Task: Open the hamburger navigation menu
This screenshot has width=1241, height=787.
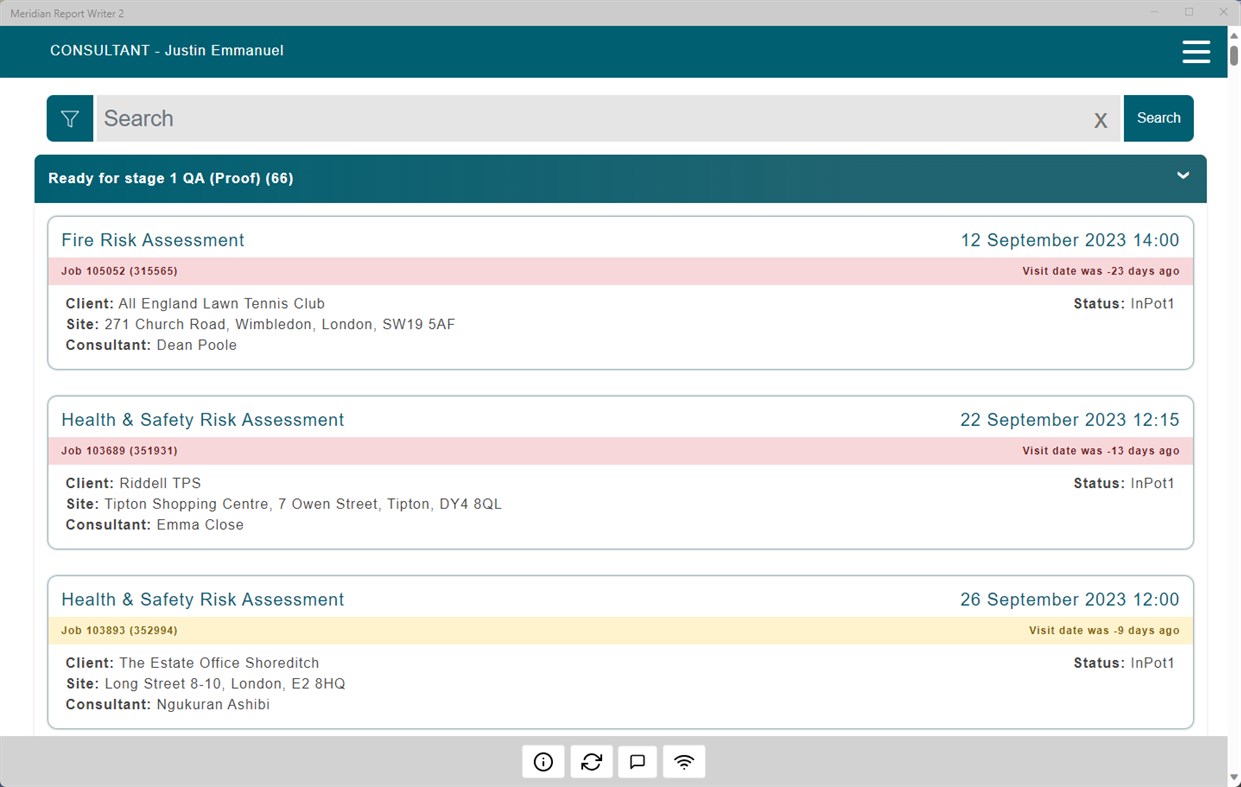Action: (1196, 51)
